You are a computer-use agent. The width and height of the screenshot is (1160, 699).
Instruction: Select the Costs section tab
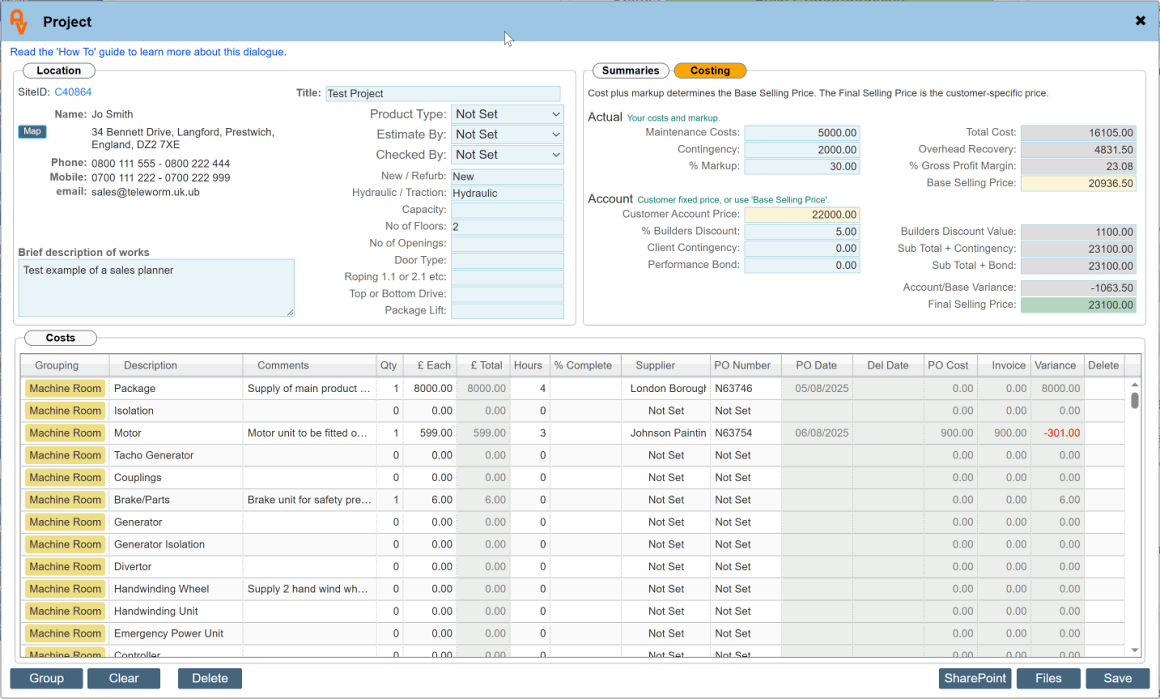(x=61, y=337)
